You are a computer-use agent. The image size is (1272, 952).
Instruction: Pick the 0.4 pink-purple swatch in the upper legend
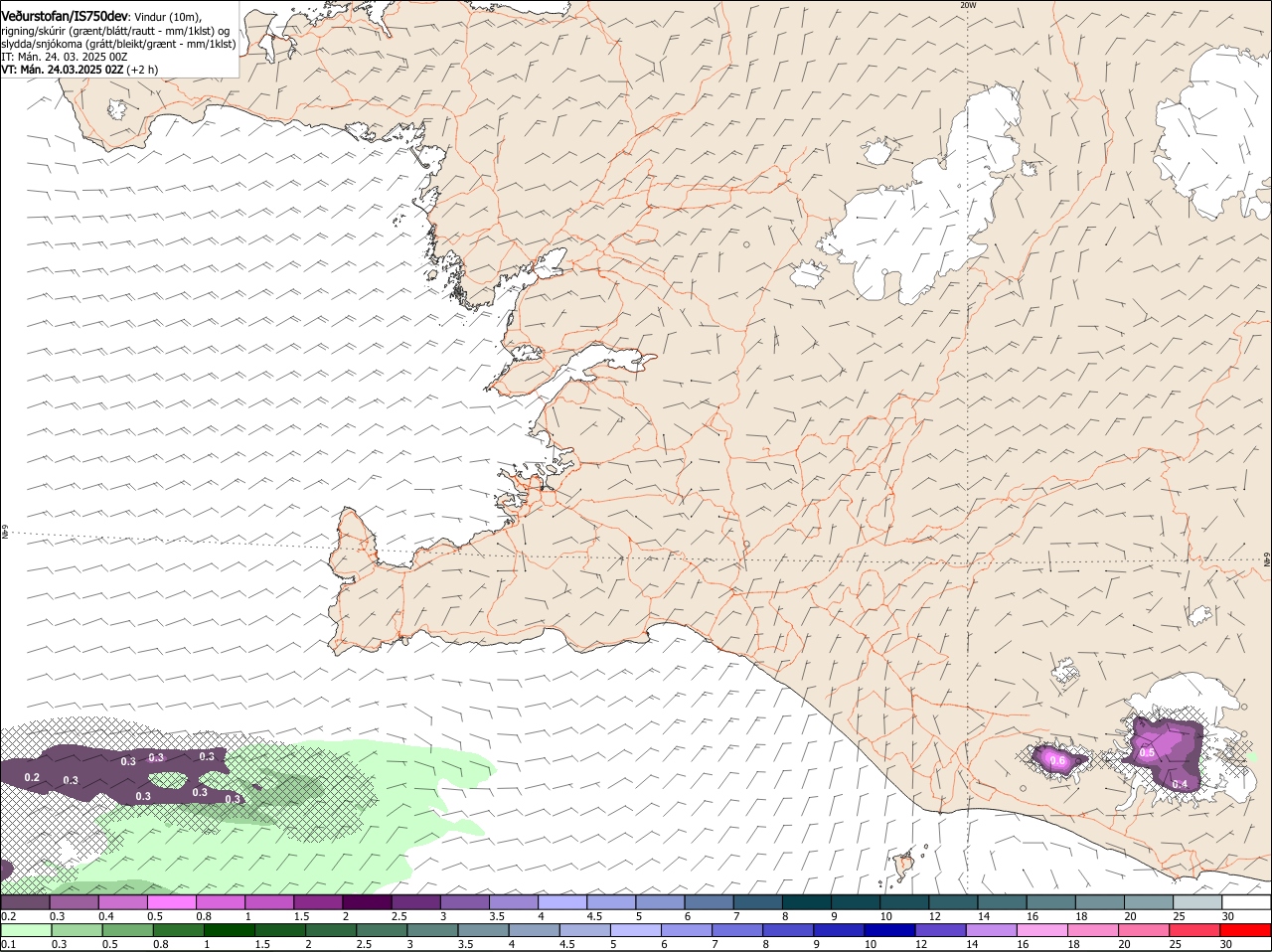coord(122,902)
